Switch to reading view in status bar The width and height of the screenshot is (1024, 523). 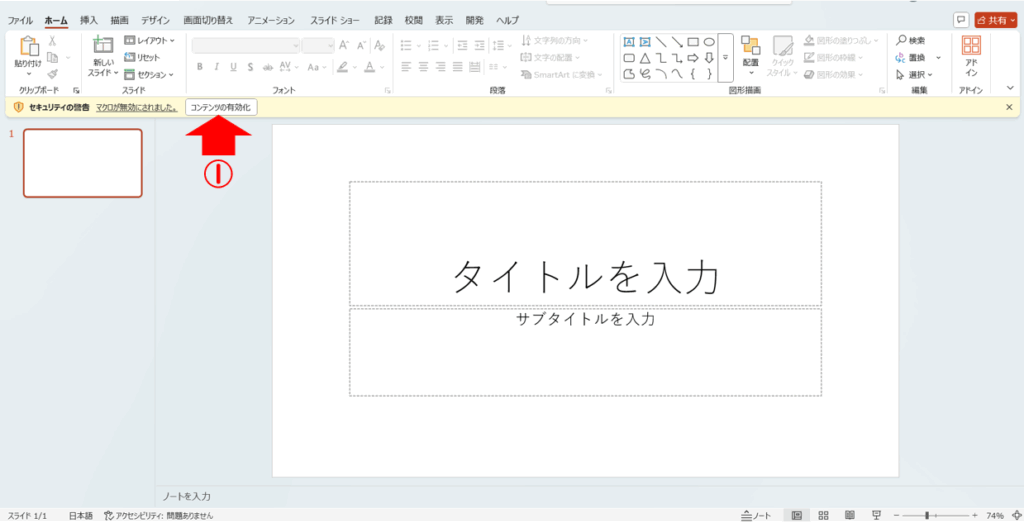click(849, 515)
